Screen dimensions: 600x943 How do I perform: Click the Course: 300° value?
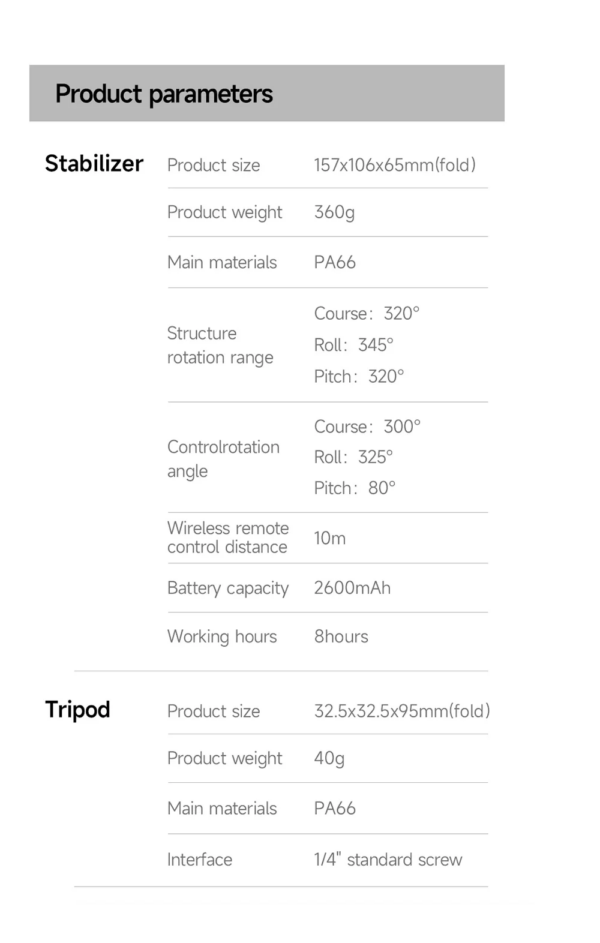367,427
